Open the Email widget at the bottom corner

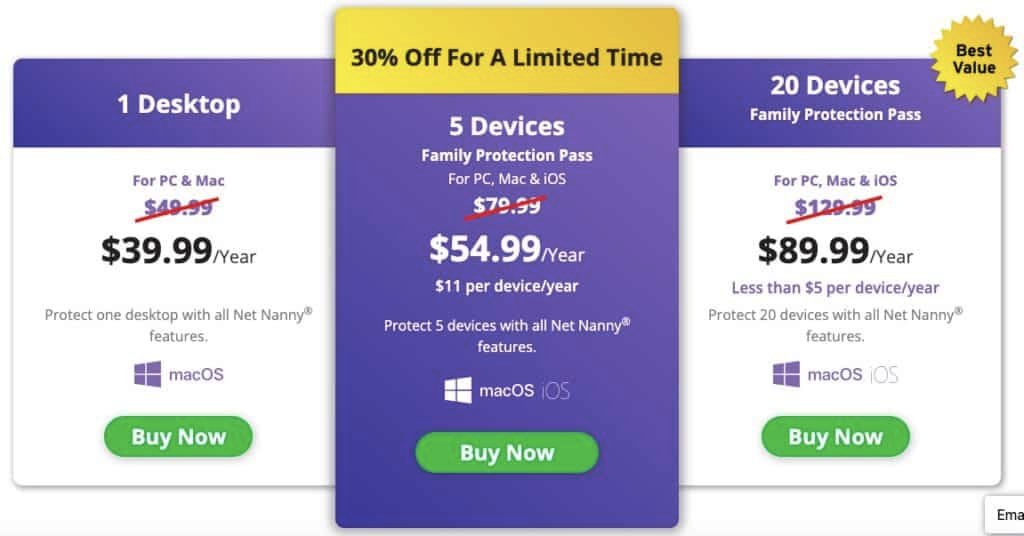(x=1008, y=515)
